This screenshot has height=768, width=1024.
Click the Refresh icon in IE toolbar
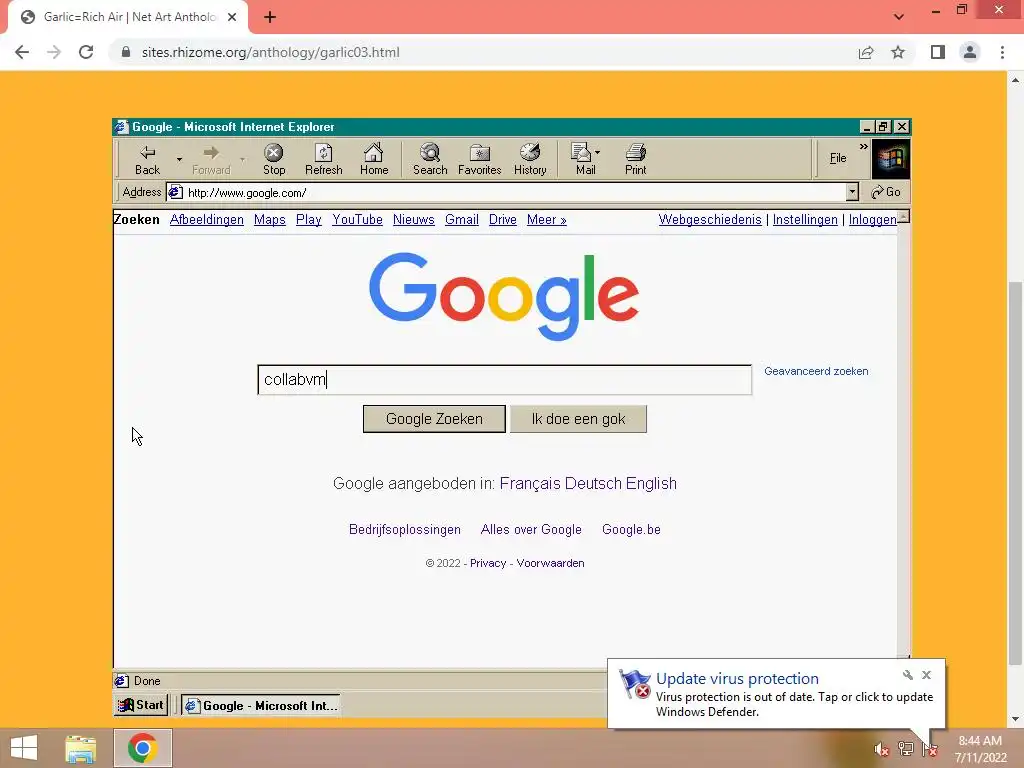323,159
